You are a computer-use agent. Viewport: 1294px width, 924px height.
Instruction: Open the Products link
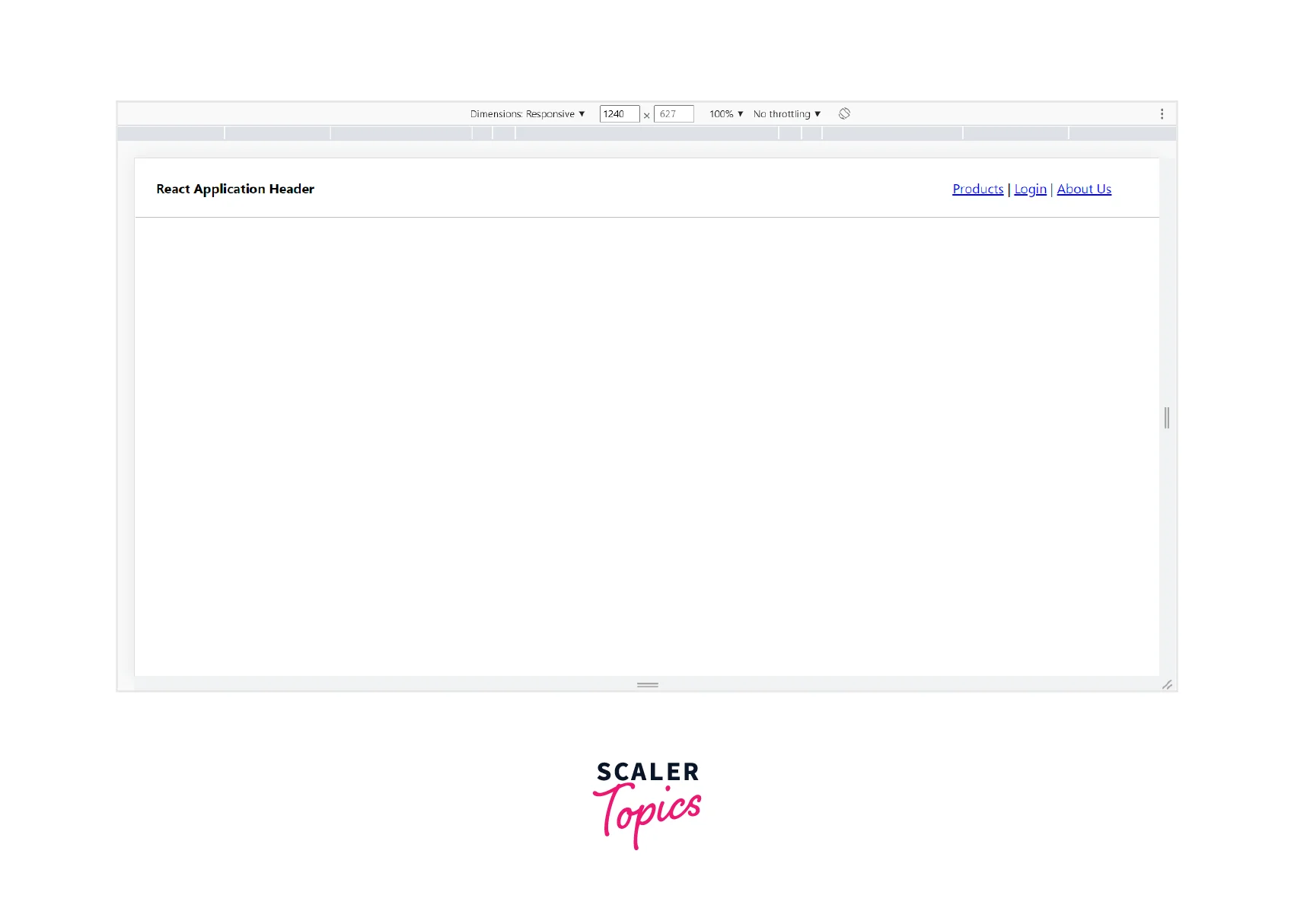(977, 189)
